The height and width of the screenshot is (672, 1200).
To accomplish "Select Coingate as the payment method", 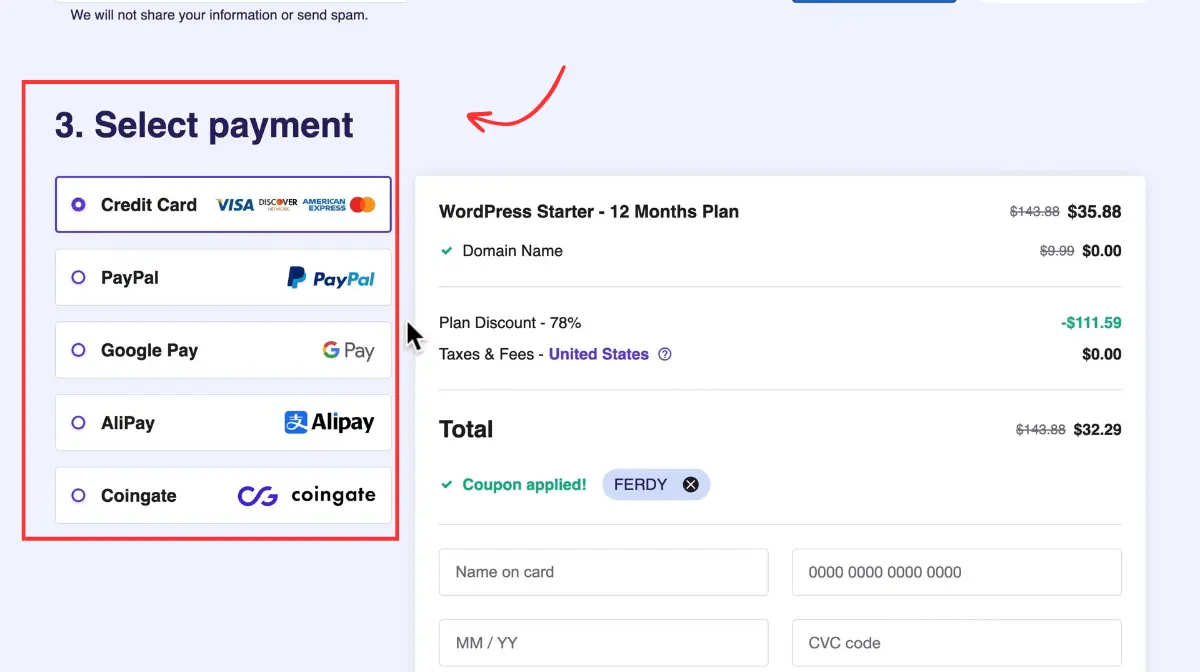I will (x=78, y=495).
